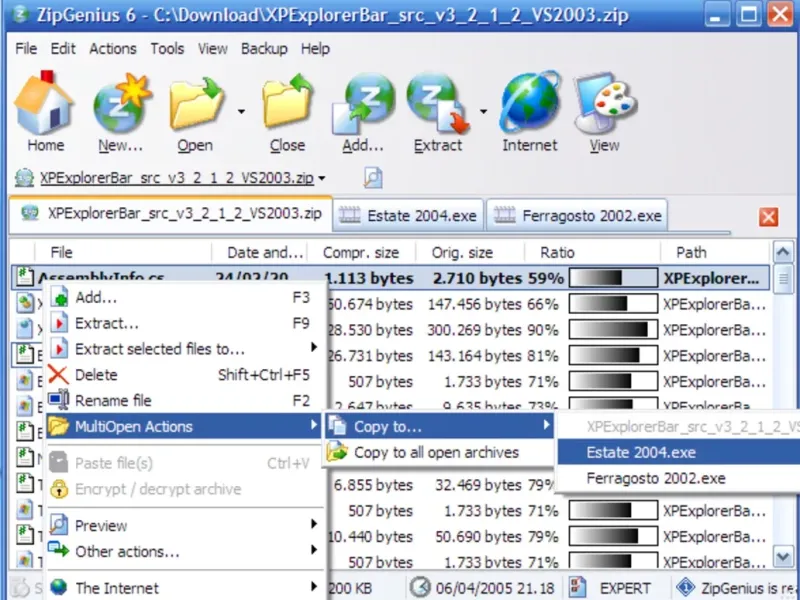The height and width of the screenshot is (600, 800).
Task: Open the File menu
Action: (x=26, y=48)
